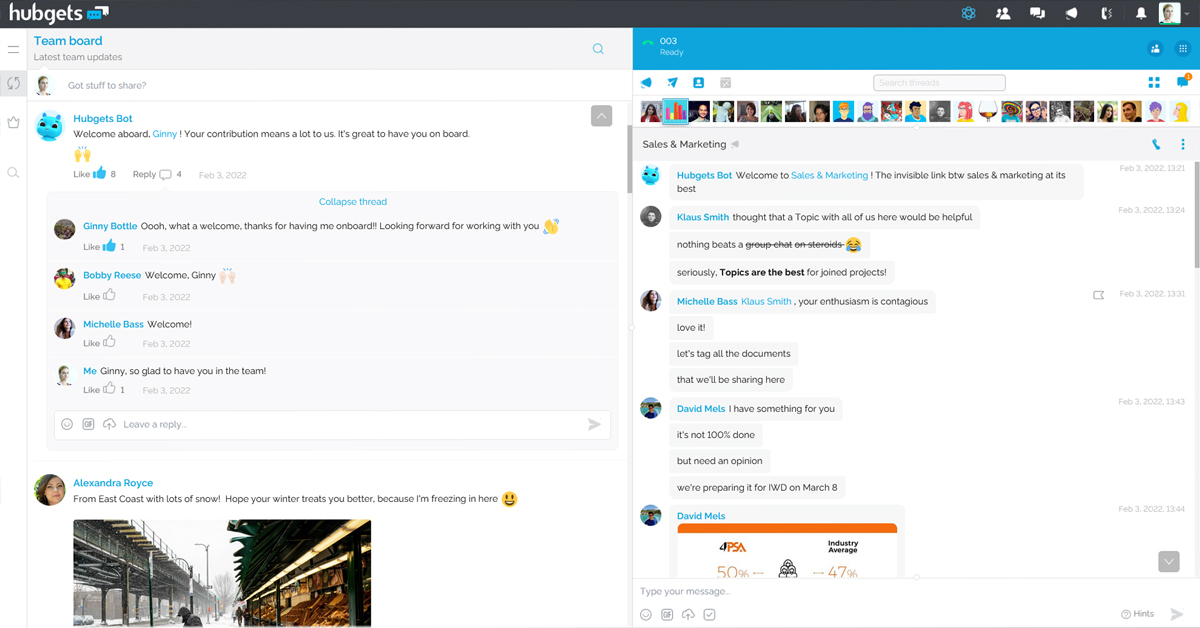The height and width of the screenshot is (628, 1200).
Task: Open the hamburger menu in the left sidebar
Action: click(x=13, y=49)
